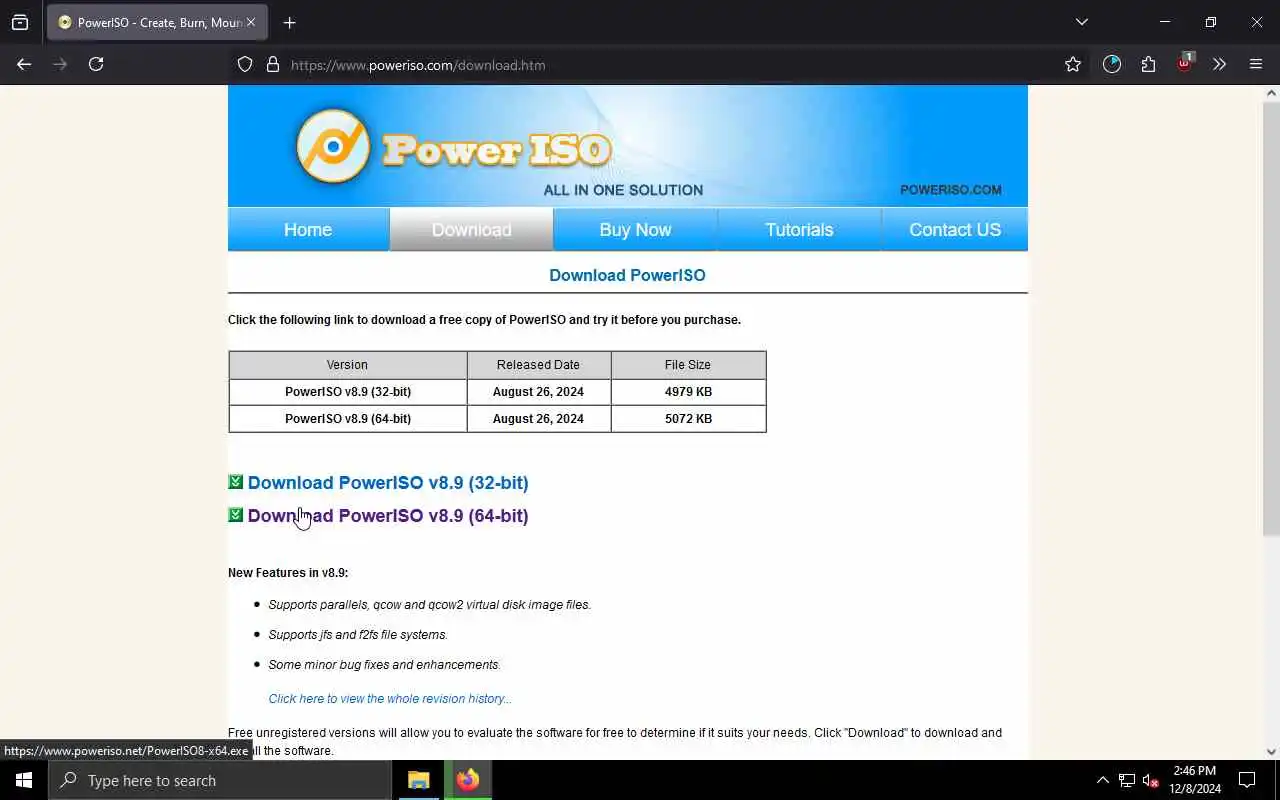Click the uBlock Origin extension icon
This screenshot has height=800, width=1280.
[x=1185, y=63]
